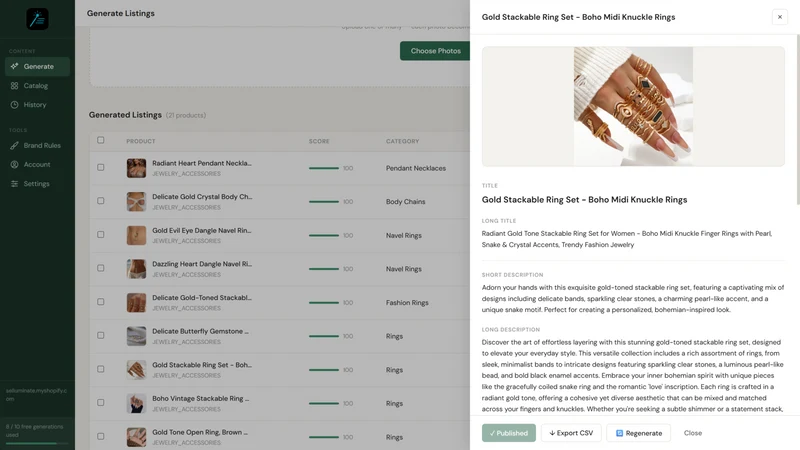Click the 'Delicate Gold Crystal Body Ch...' product name

click(x=202, y=196)
